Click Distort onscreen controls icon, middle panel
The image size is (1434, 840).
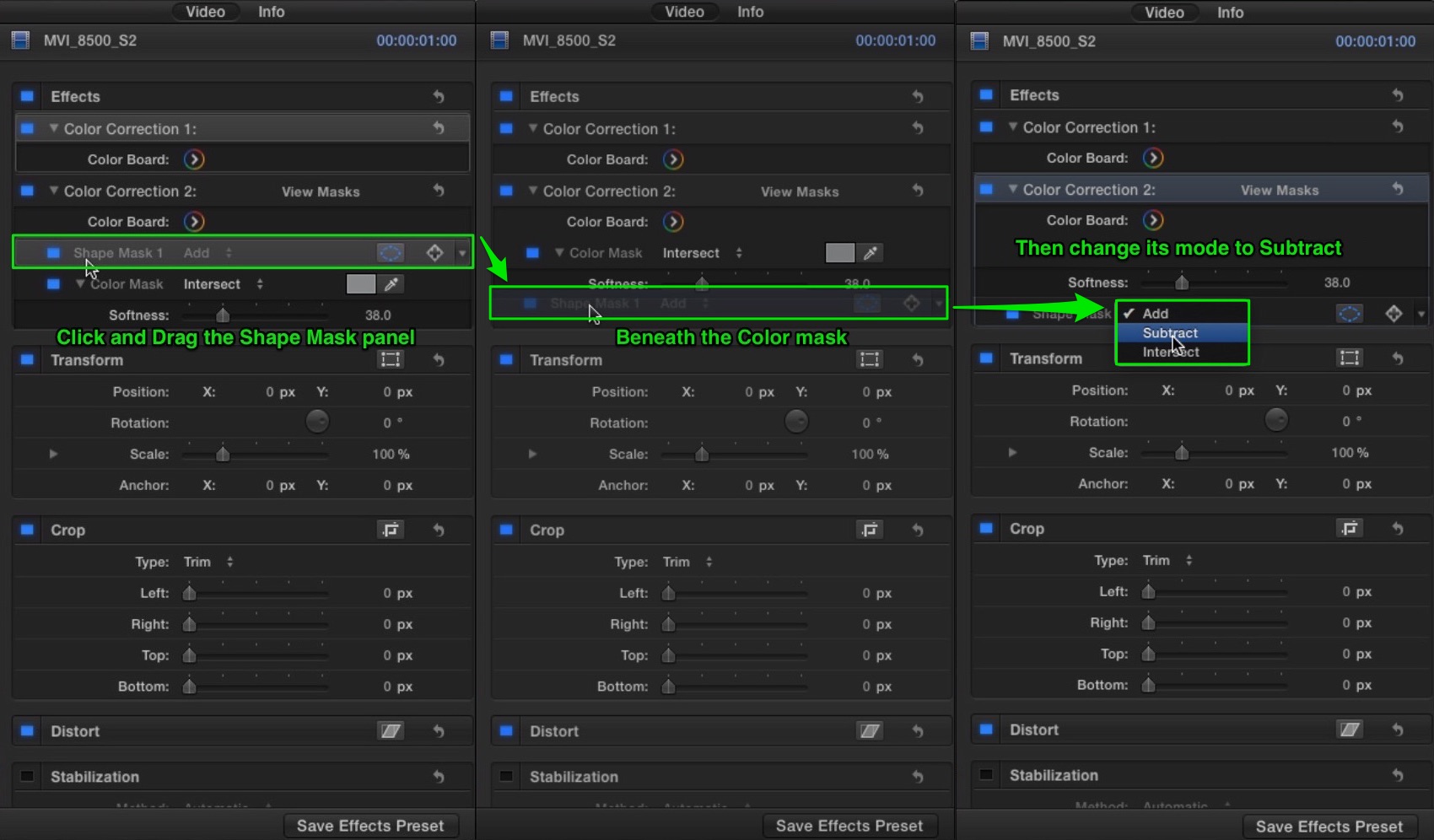[x=870, y=731]
